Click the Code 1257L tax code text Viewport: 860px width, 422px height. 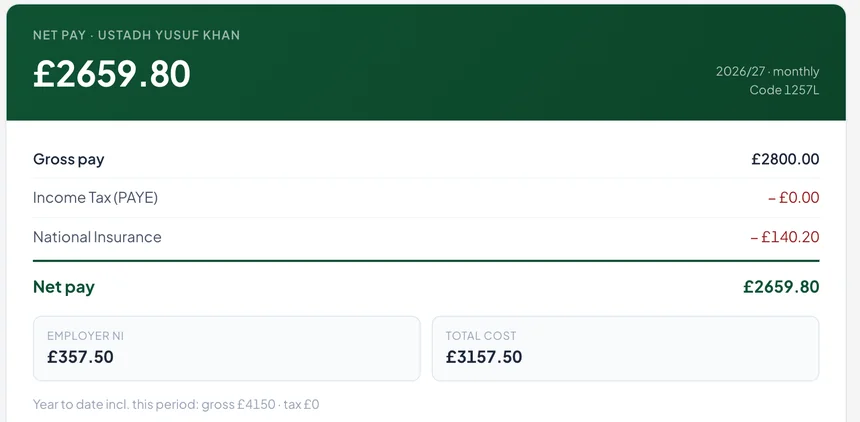(784, 89)
